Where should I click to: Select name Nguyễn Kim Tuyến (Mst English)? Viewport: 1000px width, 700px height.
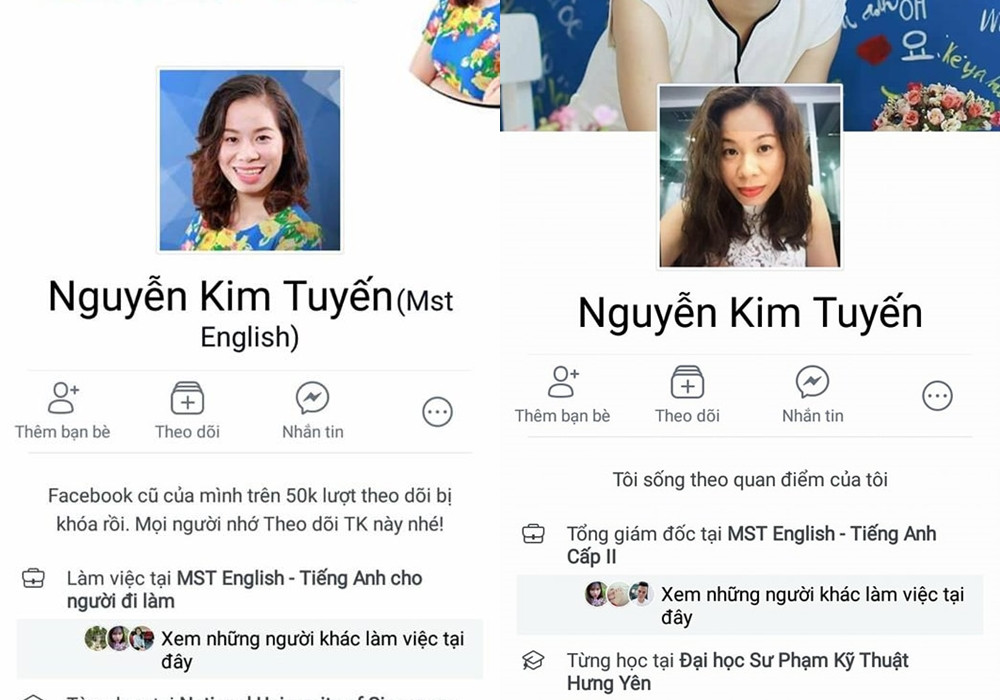pos(250,314)
